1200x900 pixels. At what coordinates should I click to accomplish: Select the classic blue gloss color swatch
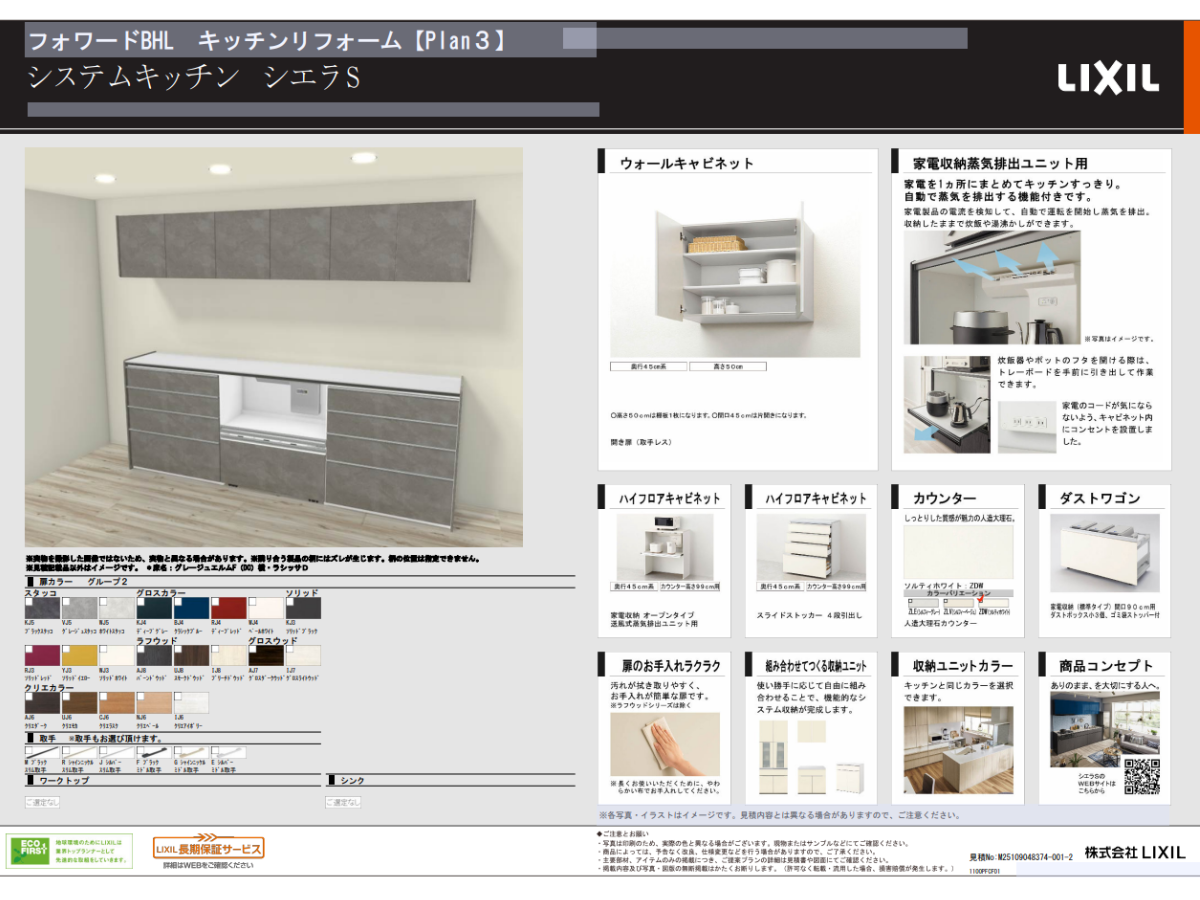[x=192, y=608]
